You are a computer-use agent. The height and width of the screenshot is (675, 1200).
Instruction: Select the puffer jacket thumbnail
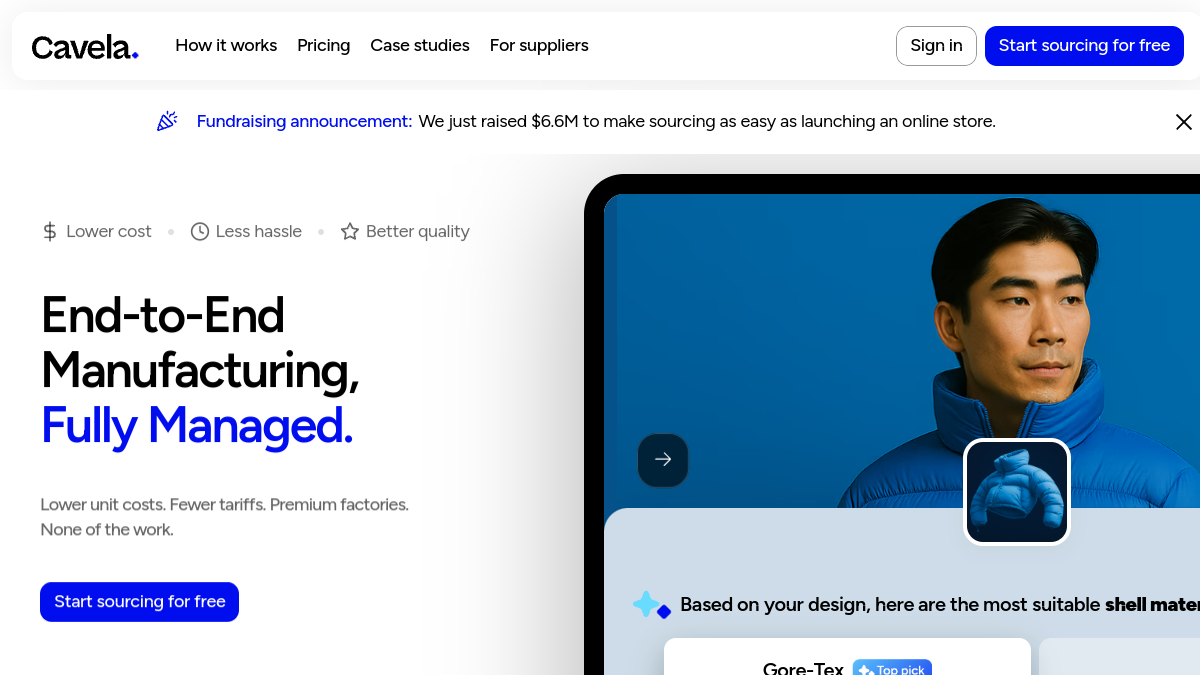[x=1017, y=492]
